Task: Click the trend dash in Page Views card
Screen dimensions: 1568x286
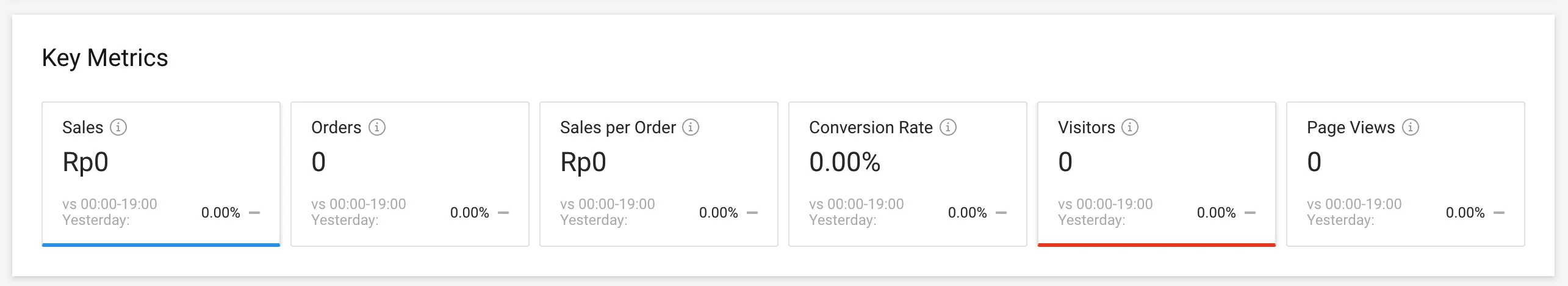Action: [1499, 213]
